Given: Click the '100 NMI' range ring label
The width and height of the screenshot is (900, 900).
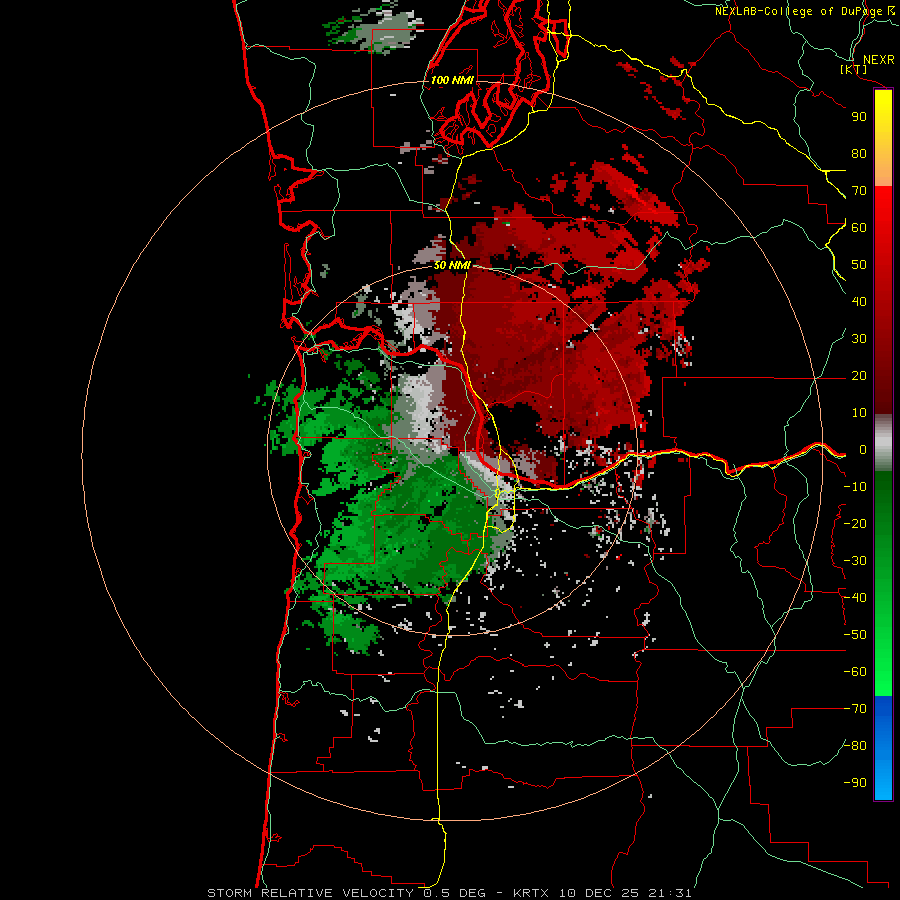Looking at the screenshot, I should coord(452,80).
